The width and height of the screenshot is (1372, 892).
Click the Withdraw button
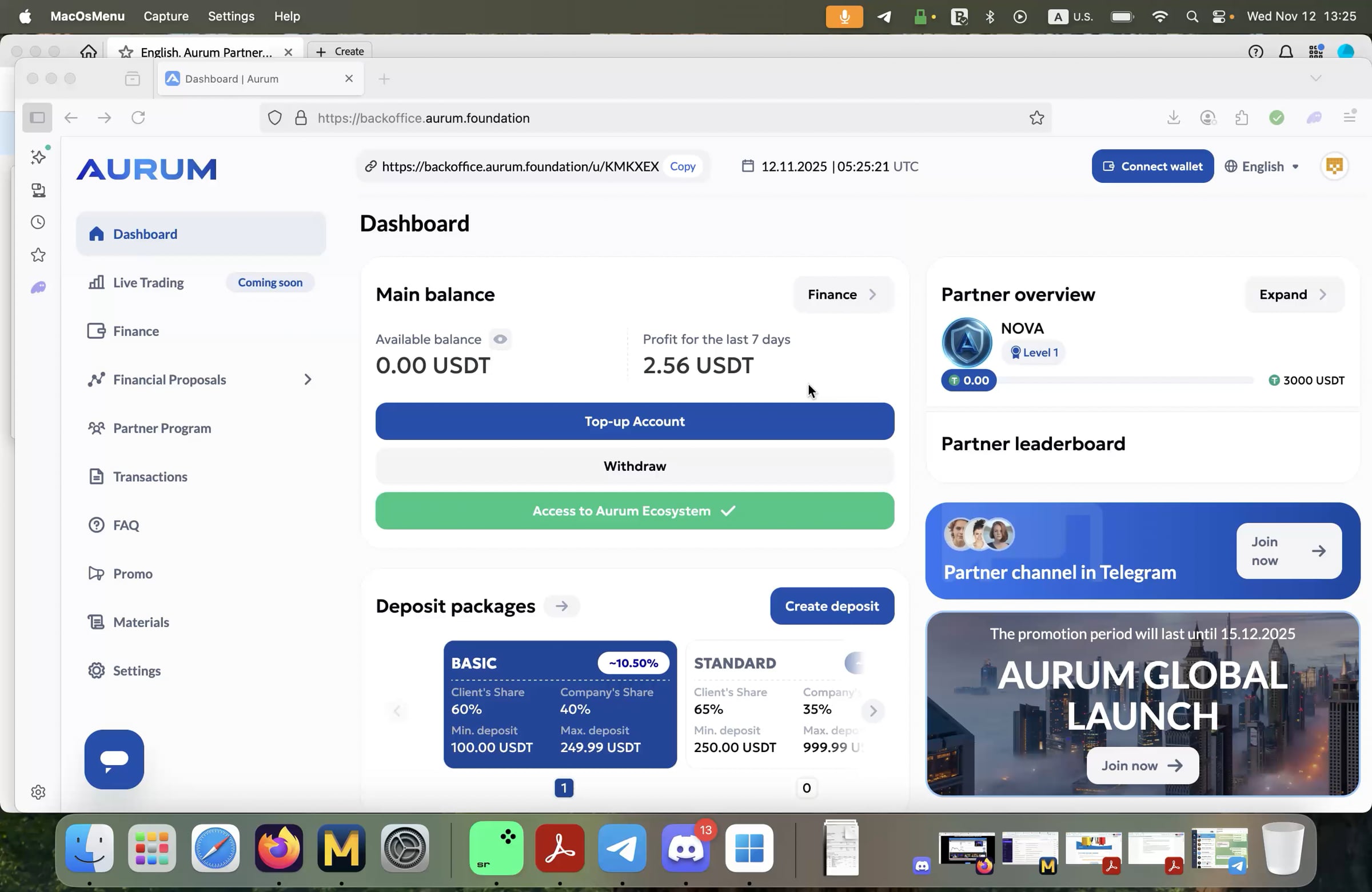coord(635,466)
